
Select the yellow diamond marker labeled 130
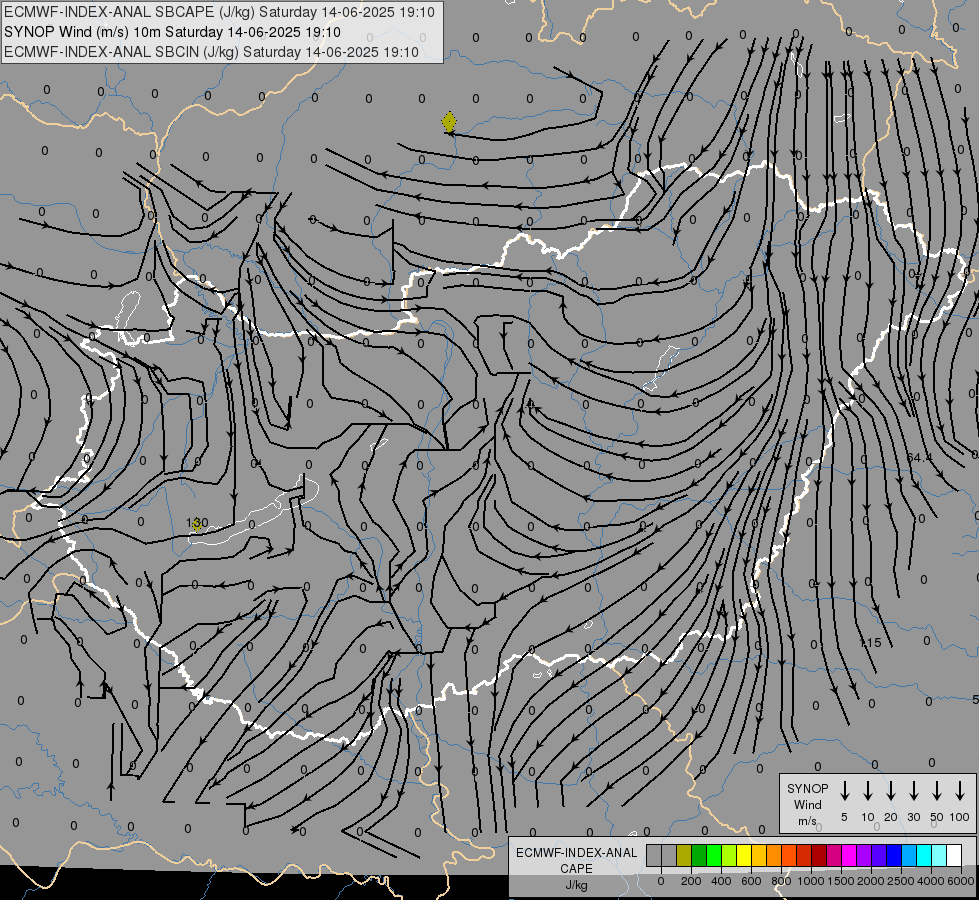pos(197,525)
